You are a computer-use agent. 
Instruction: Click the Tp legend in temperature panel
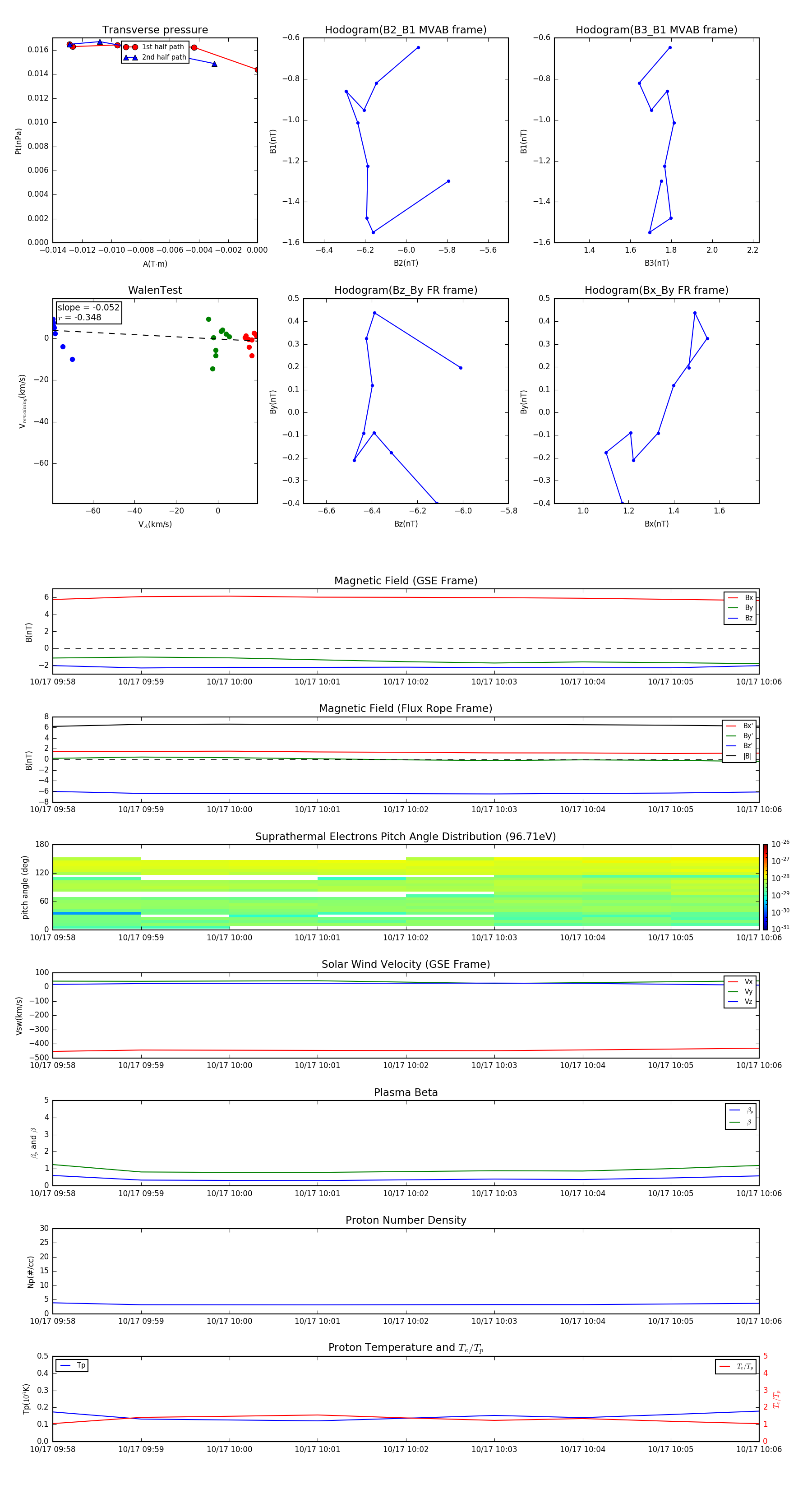pyautogui.click(x=72, y=1365)
